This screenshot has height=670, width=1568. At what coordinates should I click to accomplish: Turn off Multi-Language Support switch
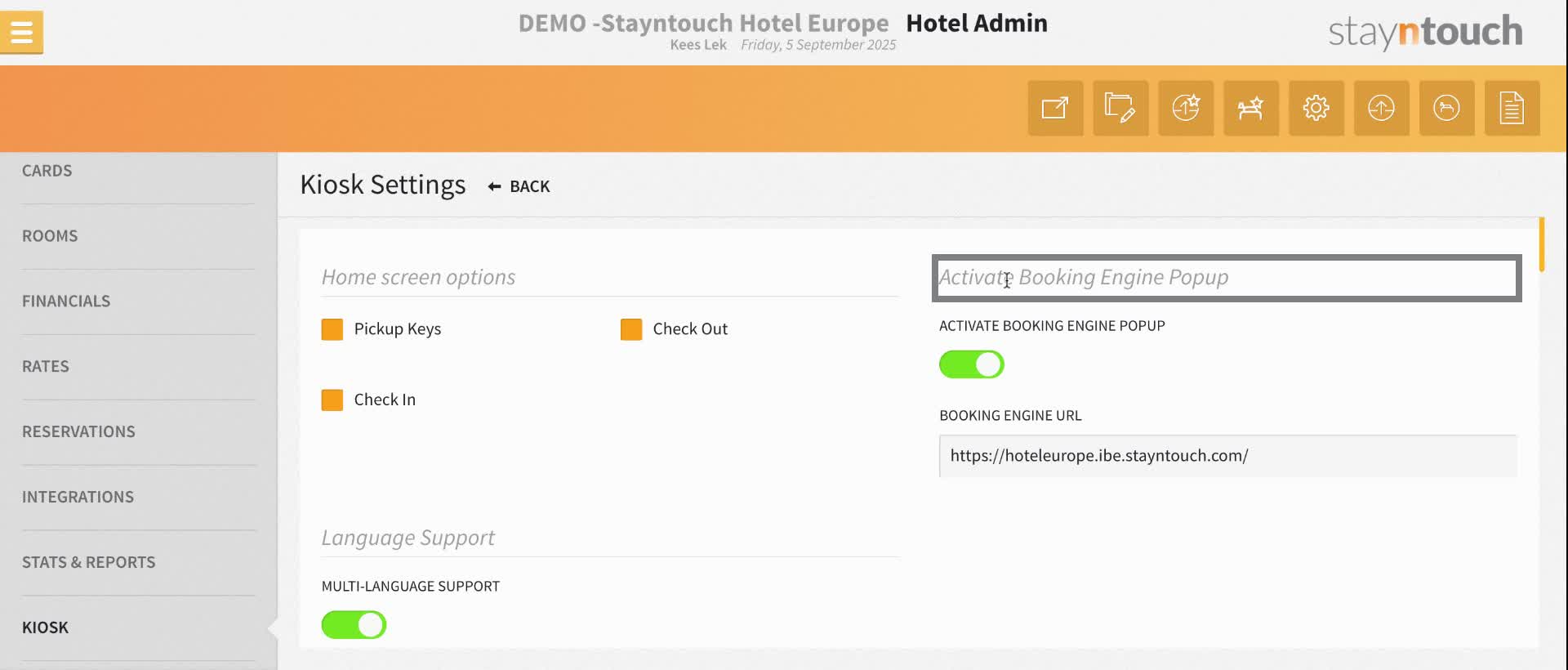pyautogui.click(x=354, y=625)
